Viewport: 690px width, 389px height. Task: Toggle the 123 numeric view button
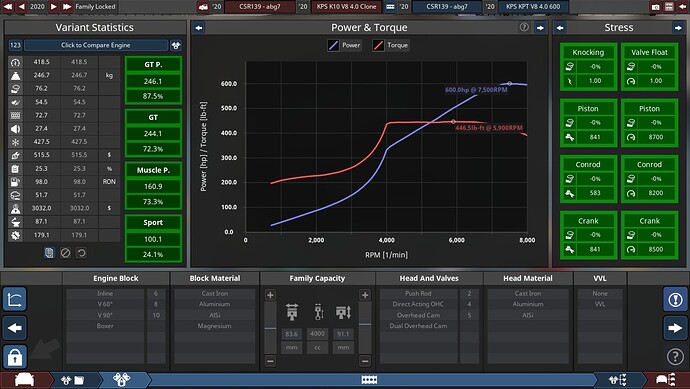coord(15,45)
